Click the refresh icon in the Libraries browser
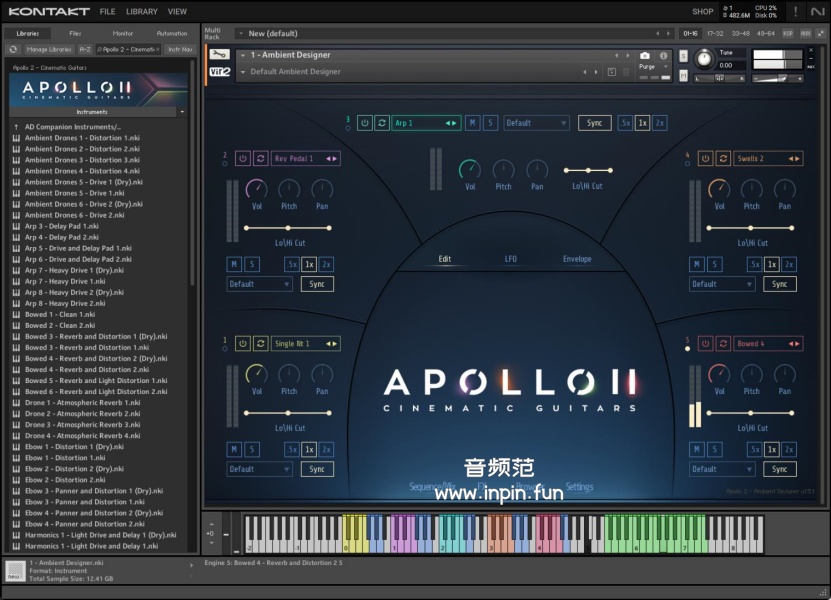This screenshot has height=600, width=831. click(x=13, y=49)
